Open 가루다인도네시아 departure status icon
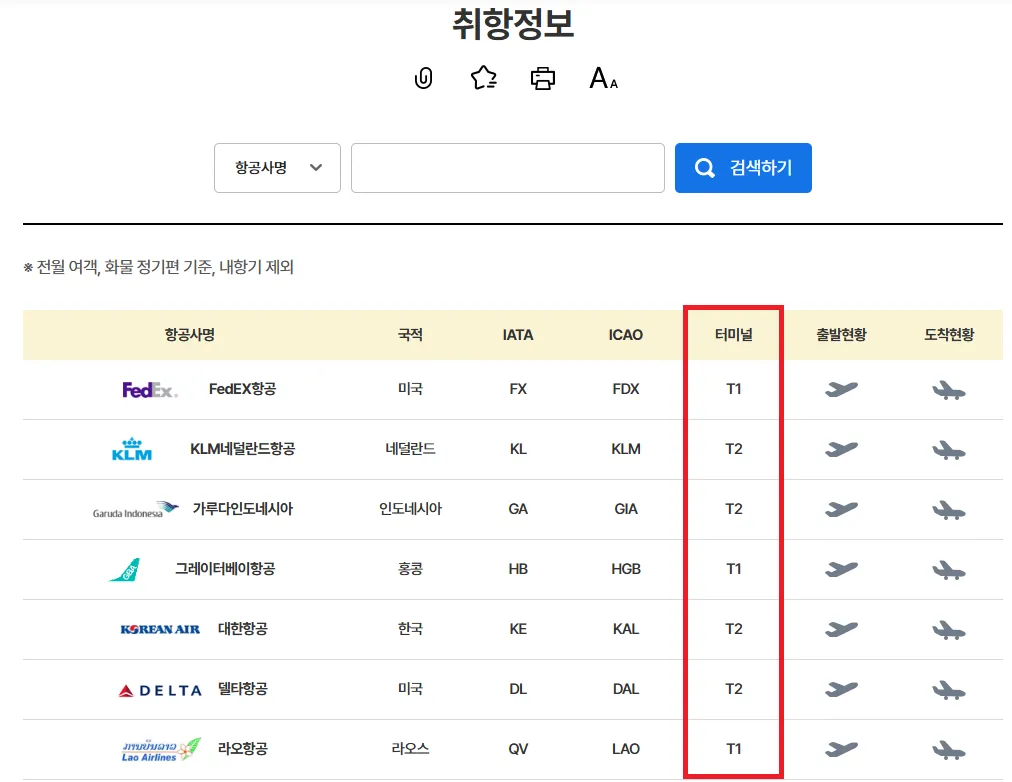Screen dimensions: 1012x782 pos(841,509)
